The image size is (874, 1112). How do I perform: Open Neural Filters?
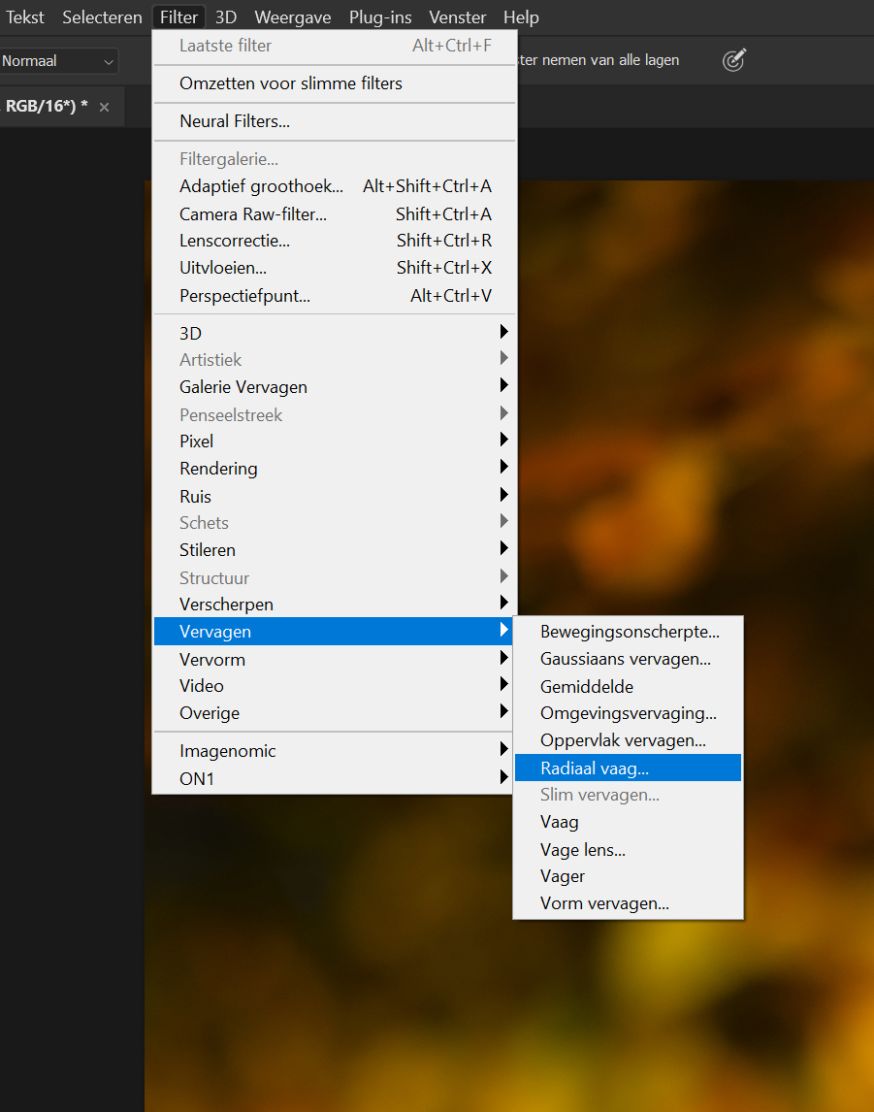pyautogui.click(x=234, y=121)
